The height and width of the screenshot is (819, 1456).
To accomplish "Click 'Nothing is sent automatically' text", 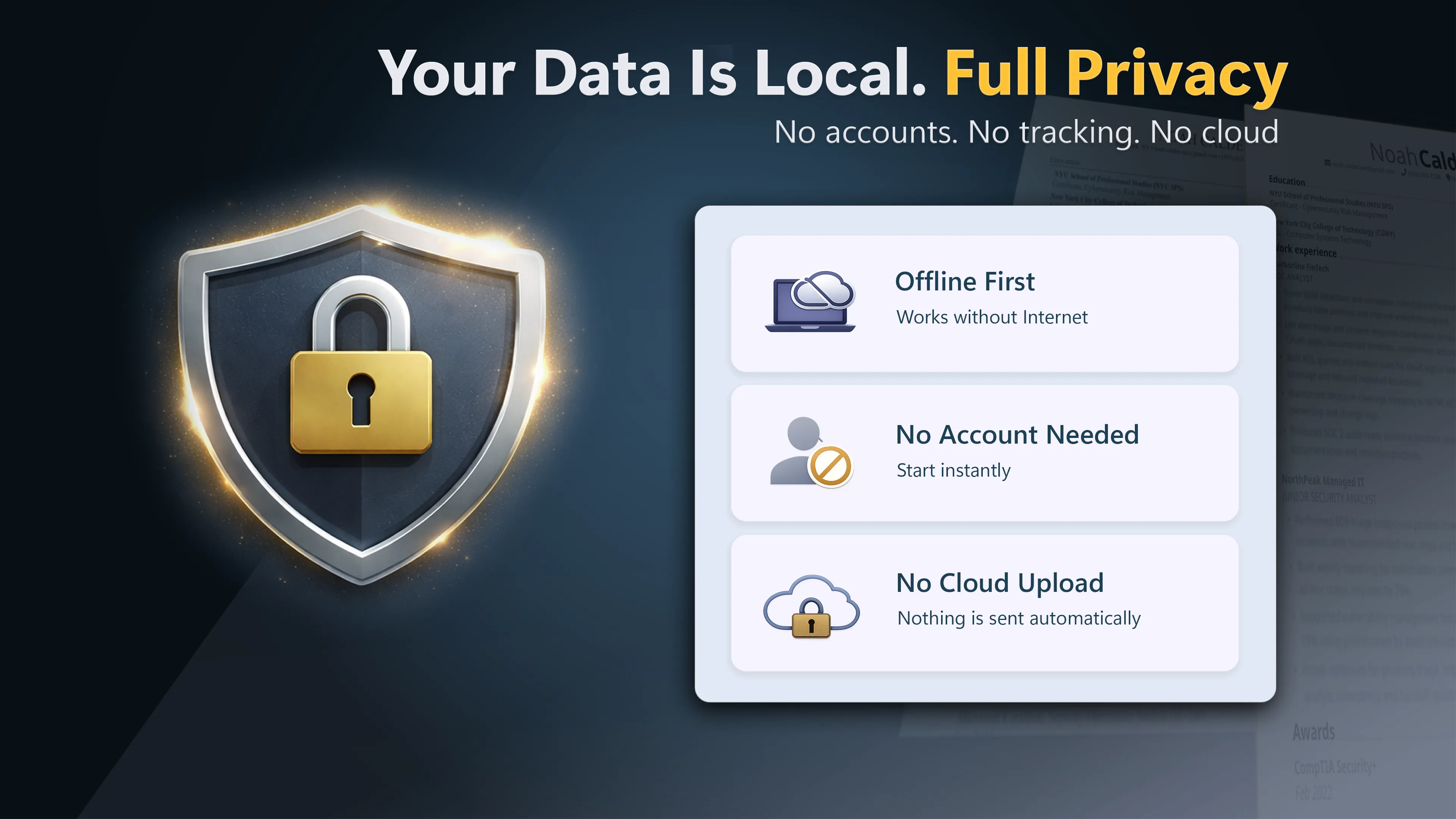I will click(1019, 619).
